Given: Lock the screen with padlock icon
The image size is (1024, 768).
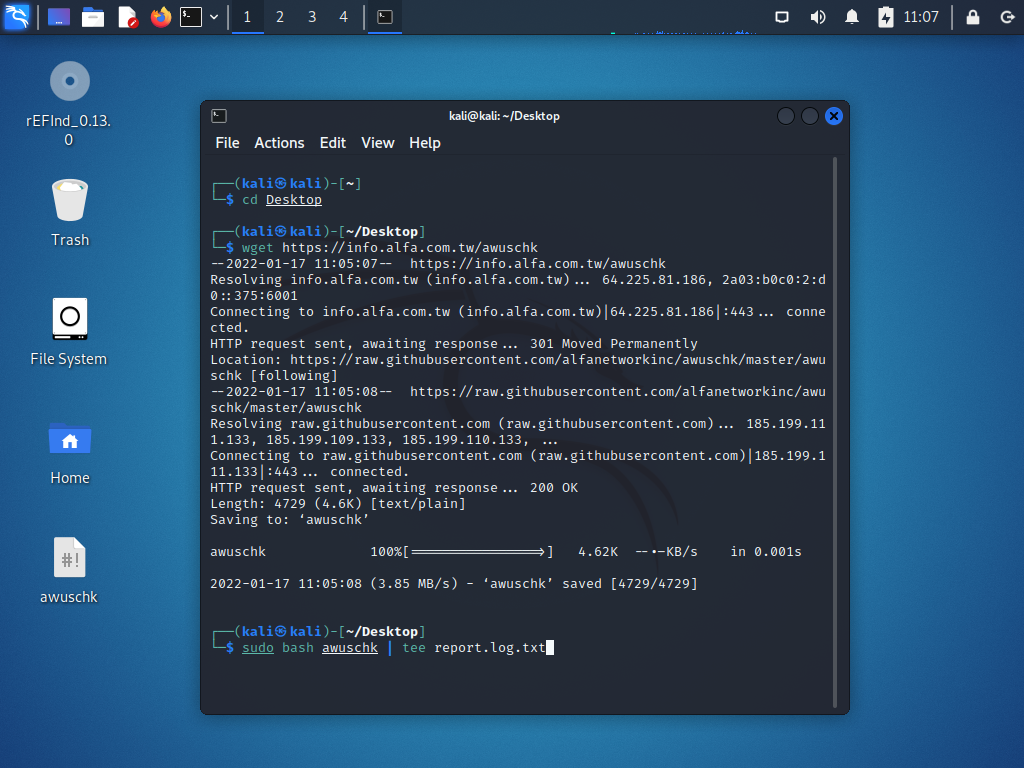Looking at the screenshot, I should tap(972, 17).
